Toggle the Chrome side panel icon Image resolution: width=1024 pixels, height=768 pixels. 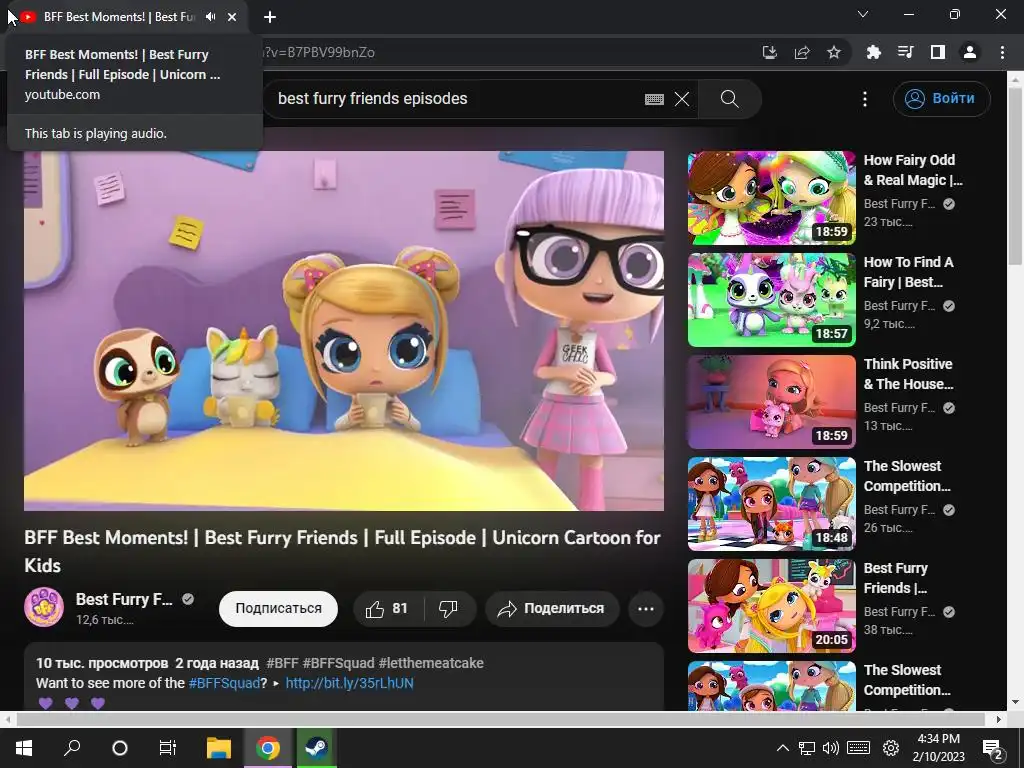[x=938, y=52]
